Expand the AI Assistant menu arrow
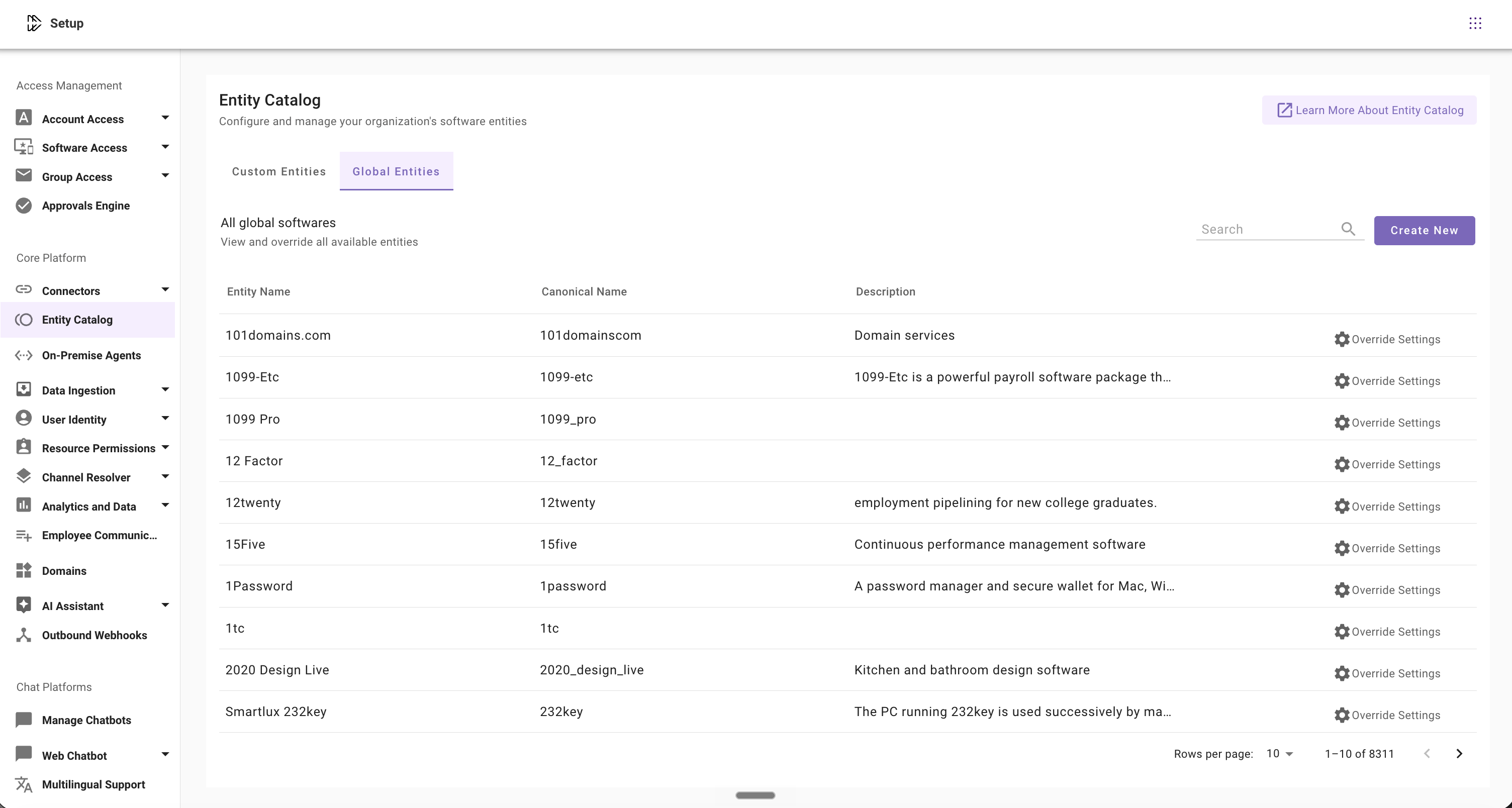The width and height of the screenshot is (1512, 808). pos(165,605)
